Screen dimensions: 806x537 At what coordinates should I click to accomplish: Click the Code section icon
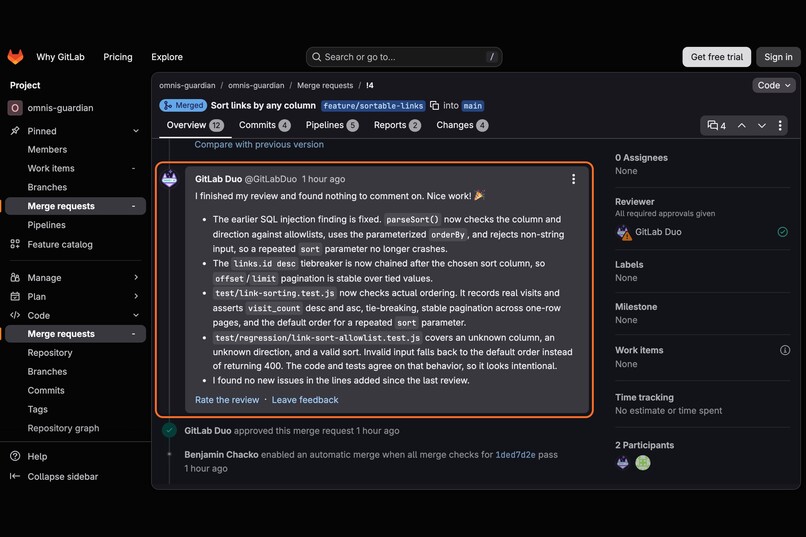coord(15,315)
